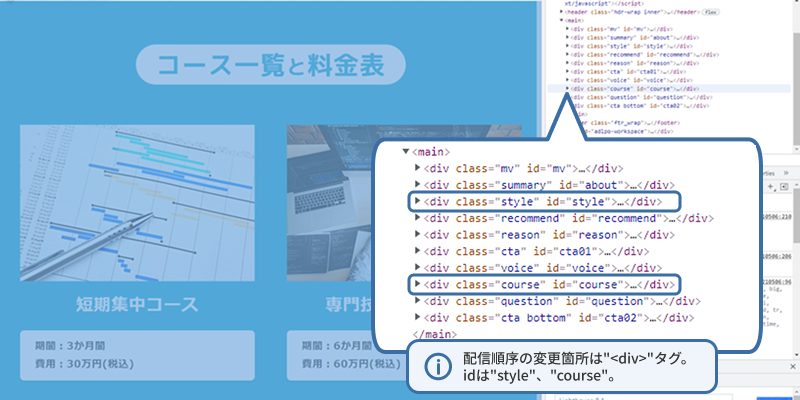Show more Styles sidebar tabs with the chevron
800x400 pixels.
coord(786,173)
